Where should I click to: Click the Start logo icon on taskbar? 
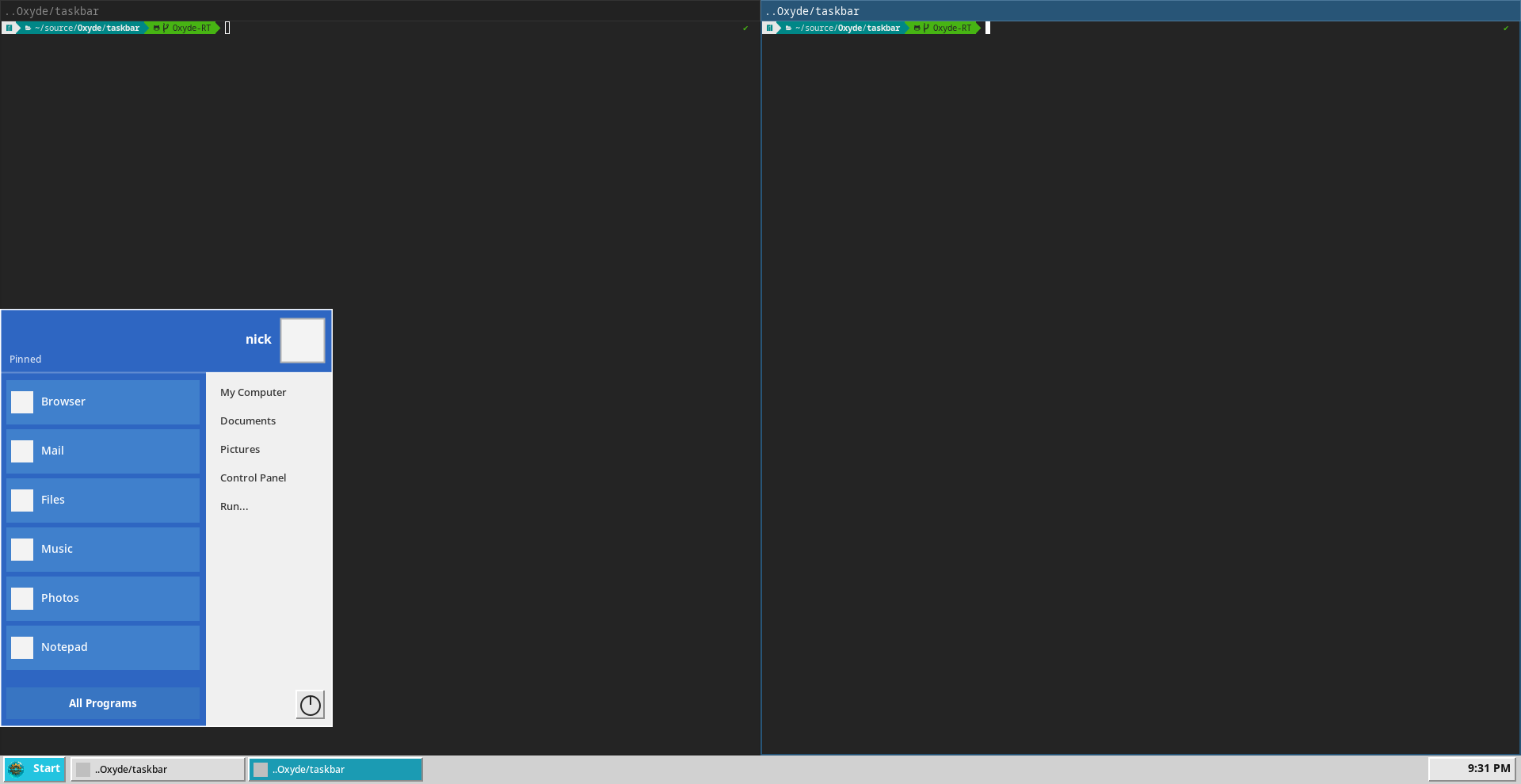coord(15,768)
